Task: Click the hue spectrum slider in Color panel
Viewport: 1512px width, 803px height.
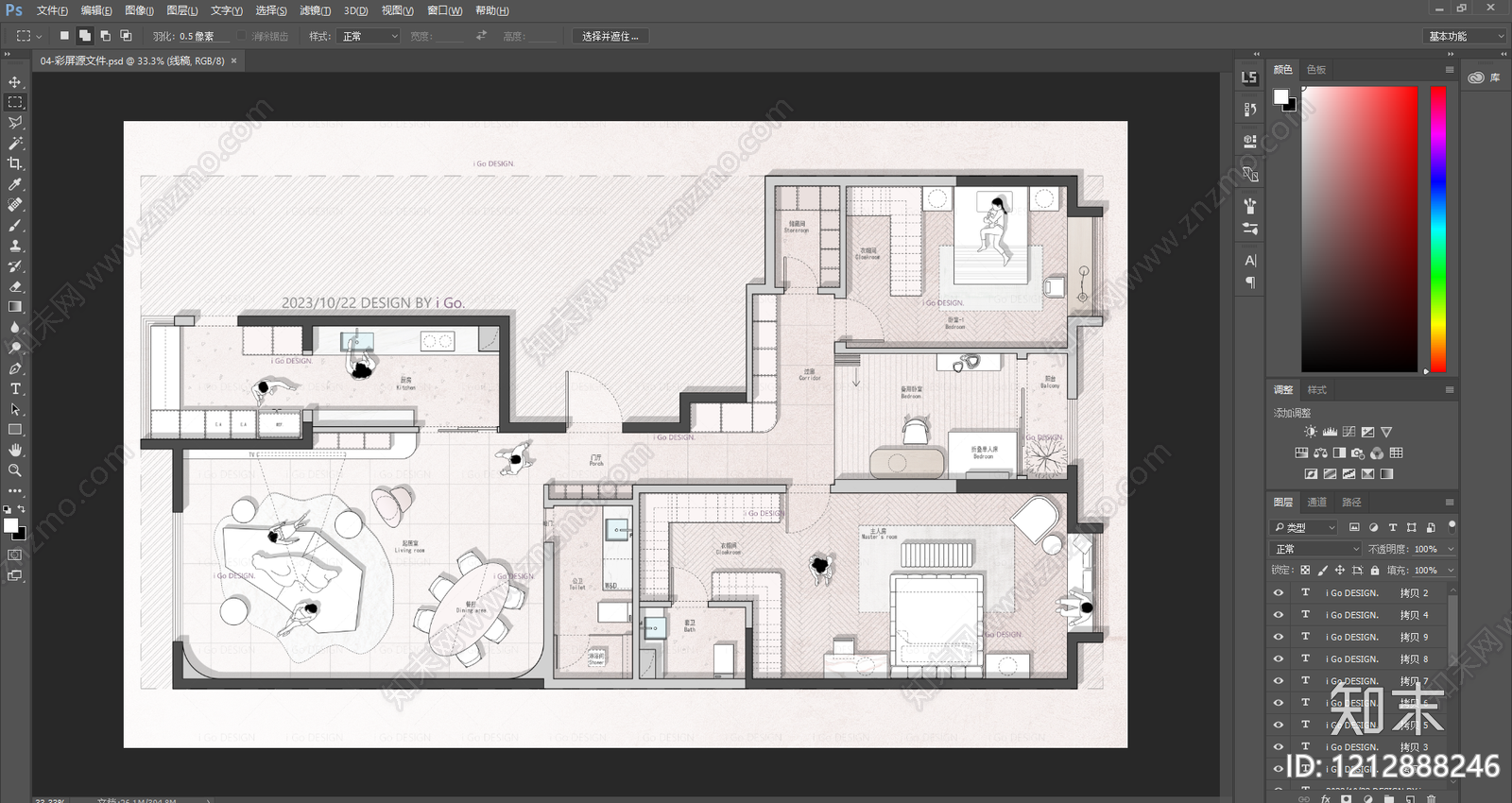Action: (x=1438, y=230)
